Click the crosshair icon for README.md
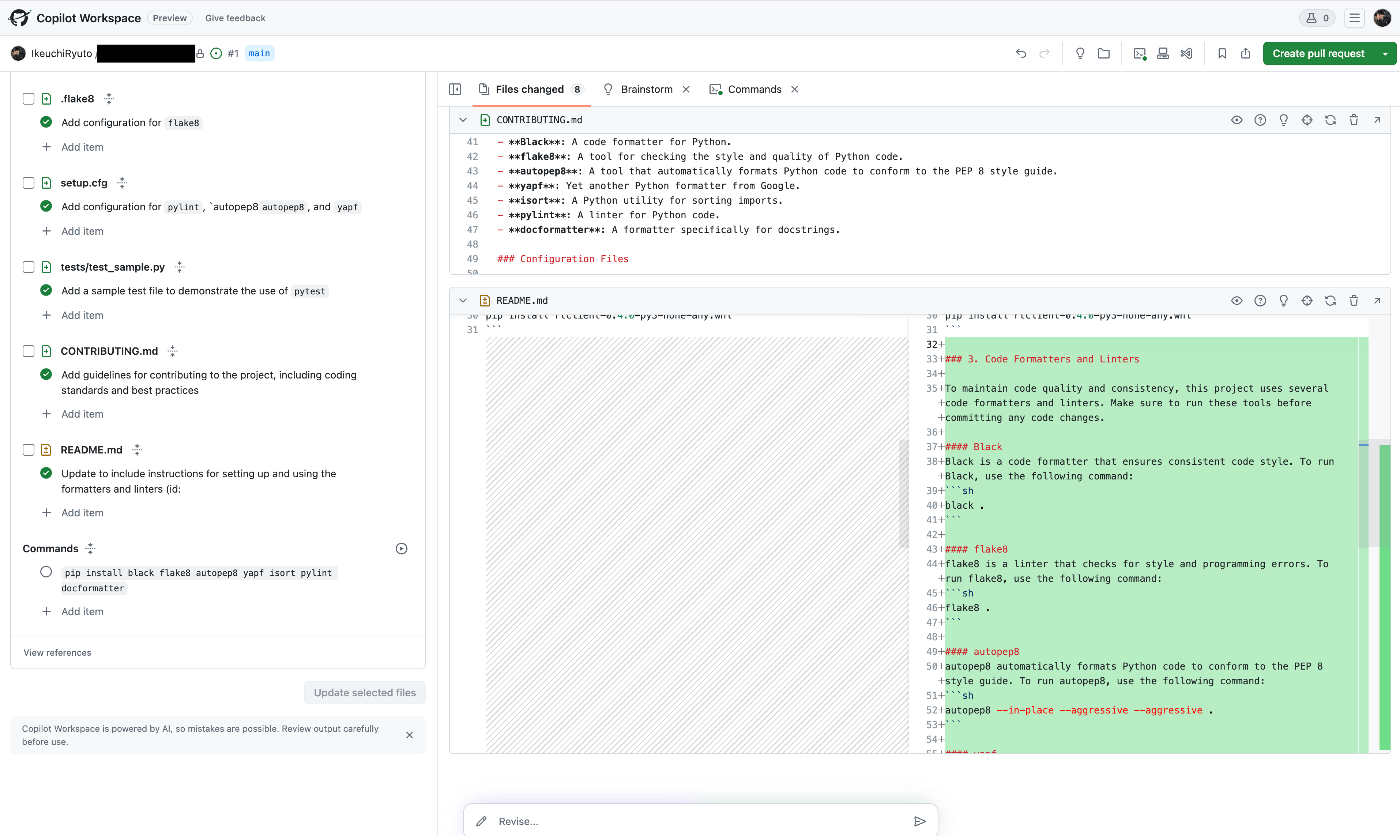 1307,300
